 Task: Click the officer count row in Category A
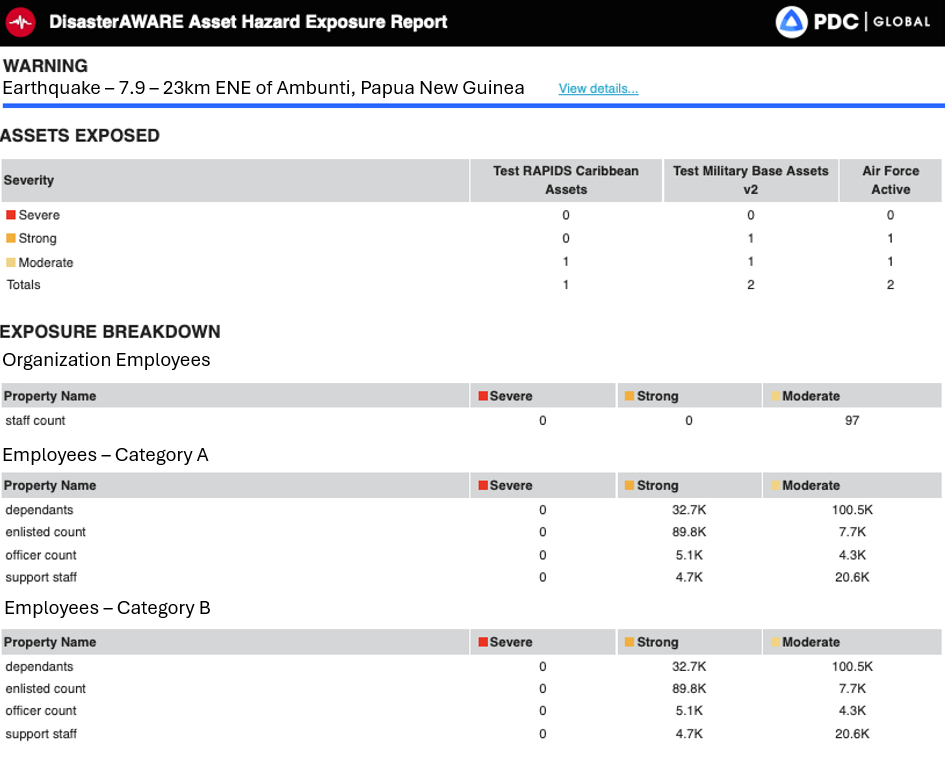pyautogui.click(x=471, y=555)
